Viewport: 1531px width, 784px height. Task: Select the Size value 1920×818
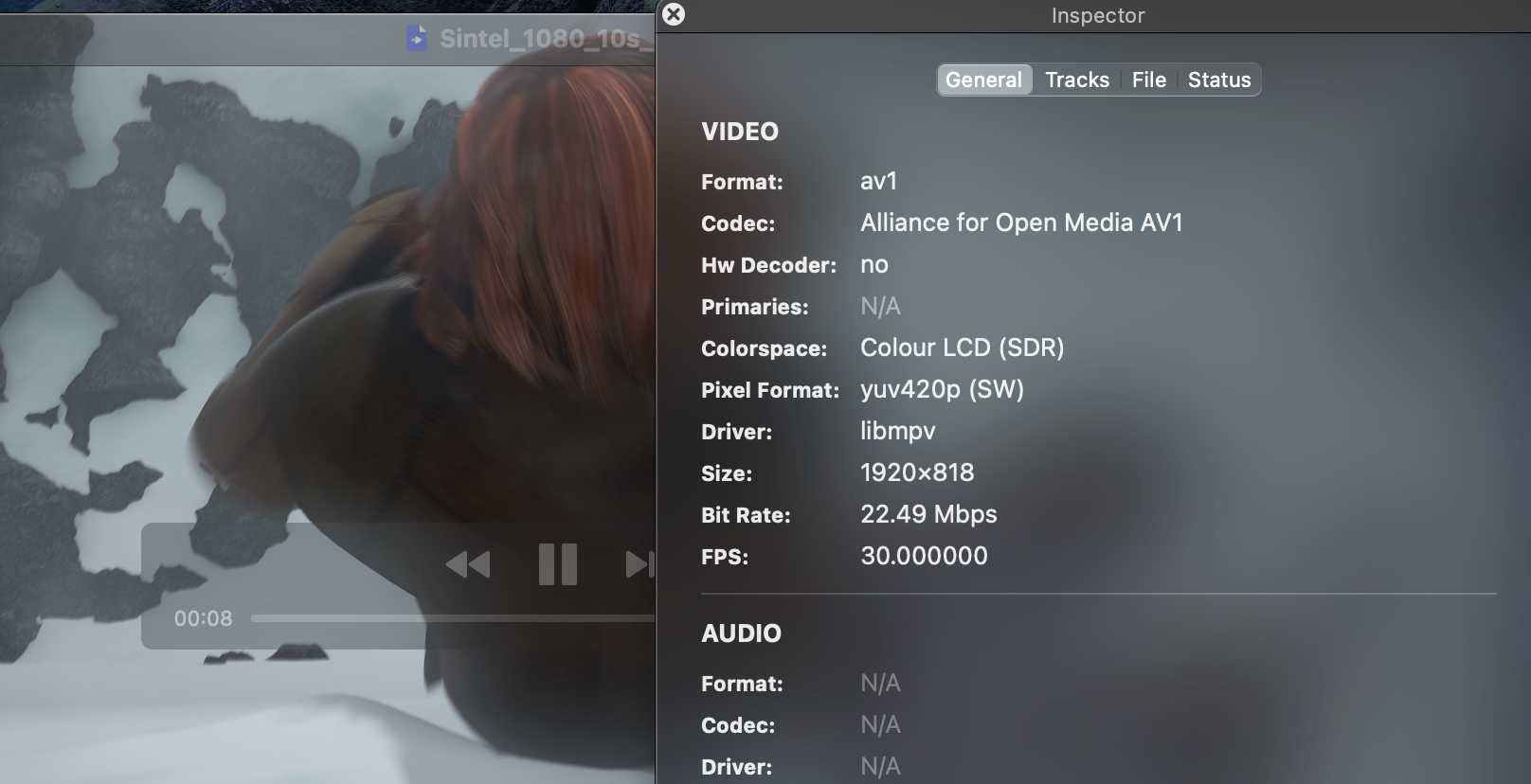coord(917,472)
